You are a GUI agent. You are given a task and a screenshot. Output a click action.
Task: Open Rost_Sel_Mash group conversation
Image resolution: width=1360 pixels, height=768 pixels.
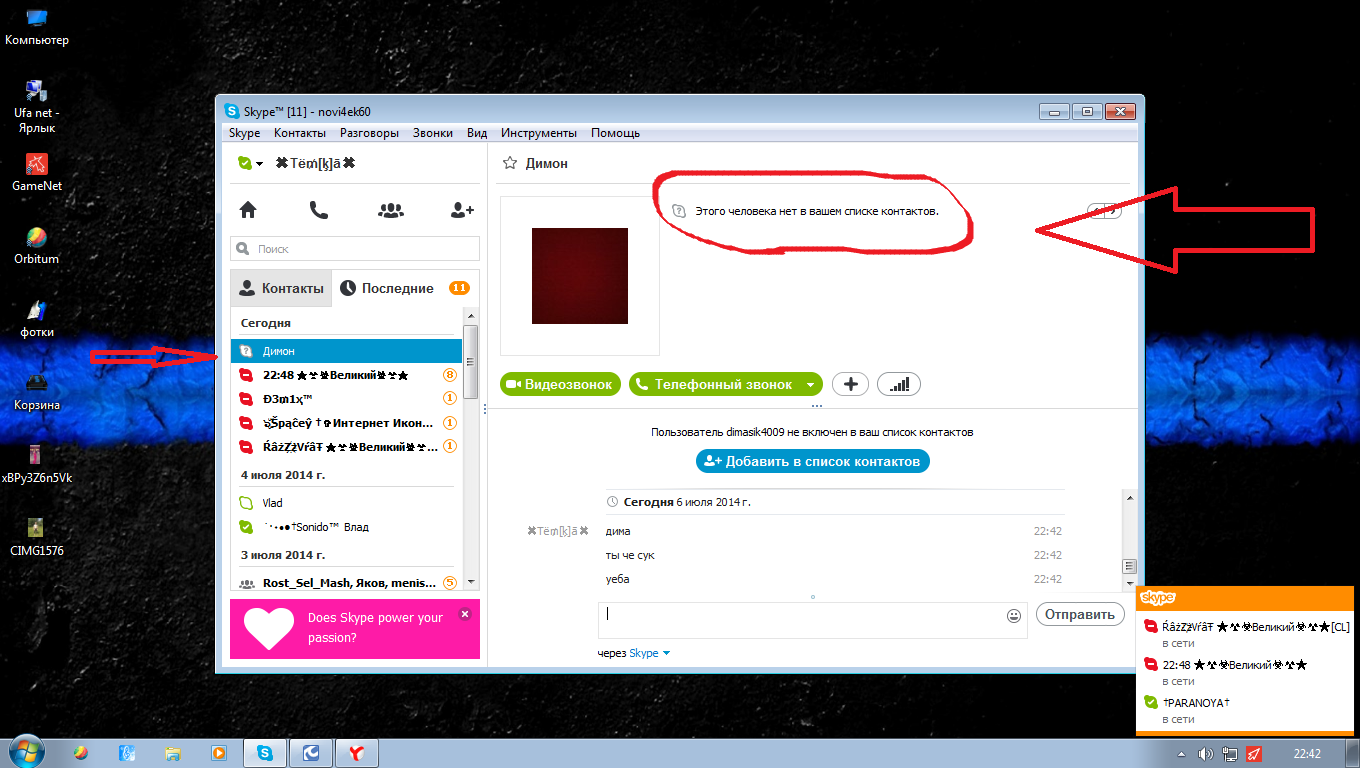click(346, 583)
